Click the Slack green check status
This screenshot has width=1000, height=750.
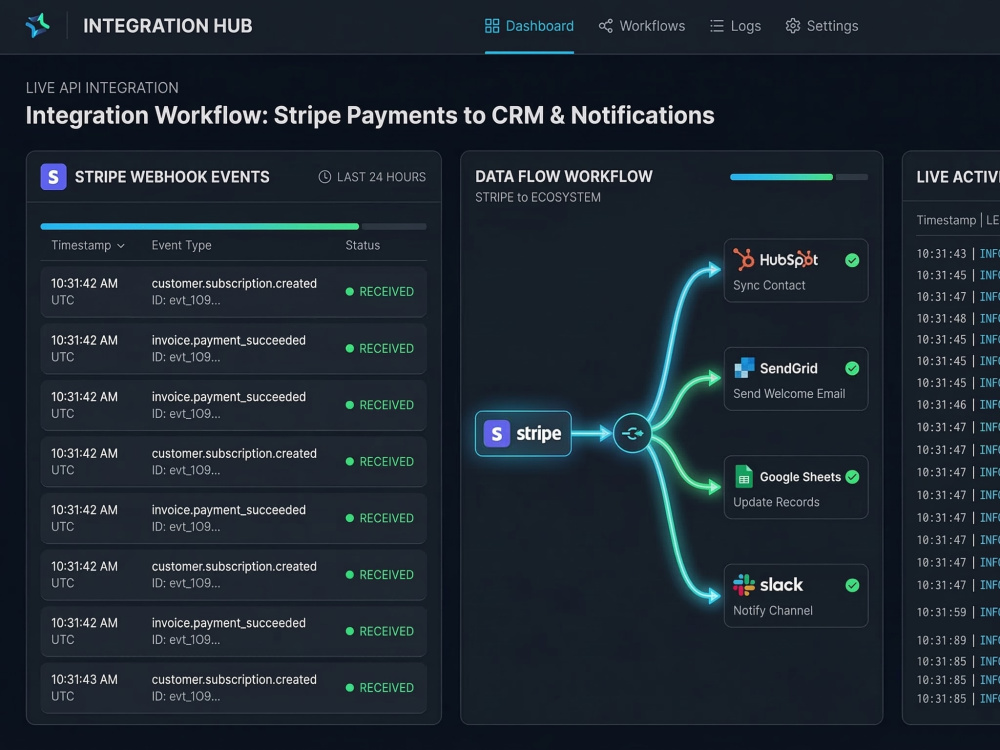click(852, 585)
